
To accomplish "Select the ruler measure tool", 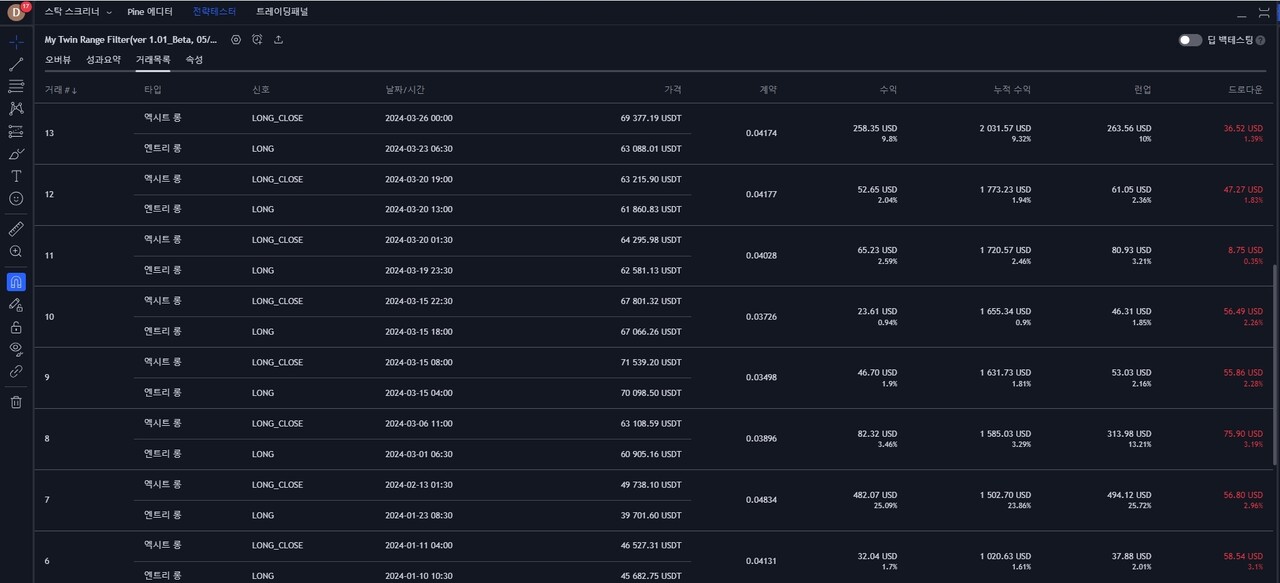I will tap(16, 229).
